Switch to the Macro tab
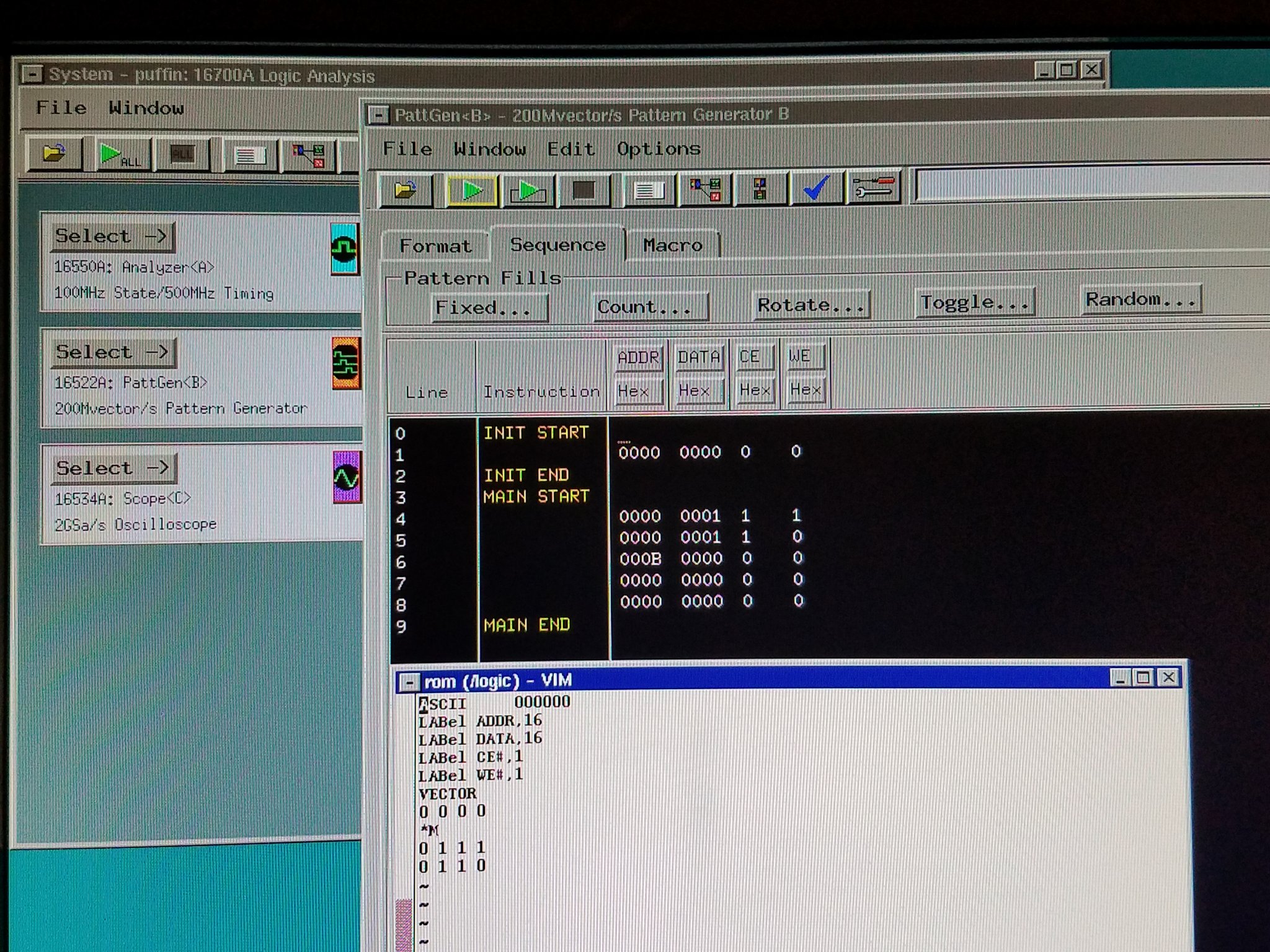 673,245
